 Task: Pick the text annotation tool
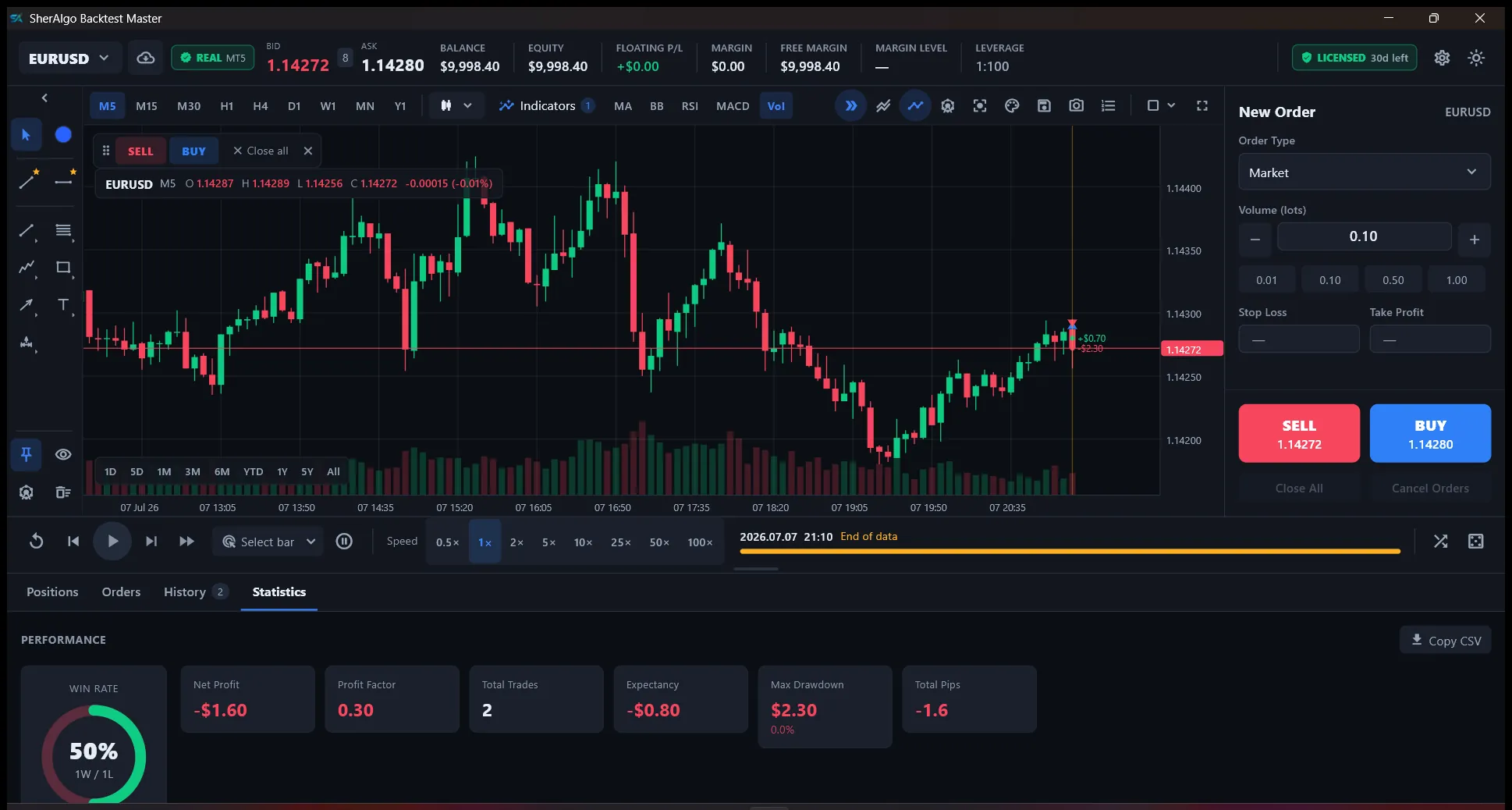[x=63, y=305]
